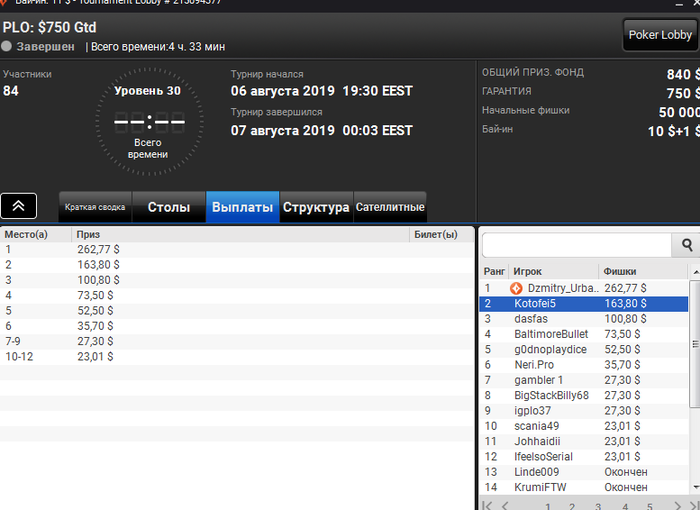Click the 7-9 places payout row
This screenshot has height=510, width=700.
pyautogui.click(x=237, y=341)
